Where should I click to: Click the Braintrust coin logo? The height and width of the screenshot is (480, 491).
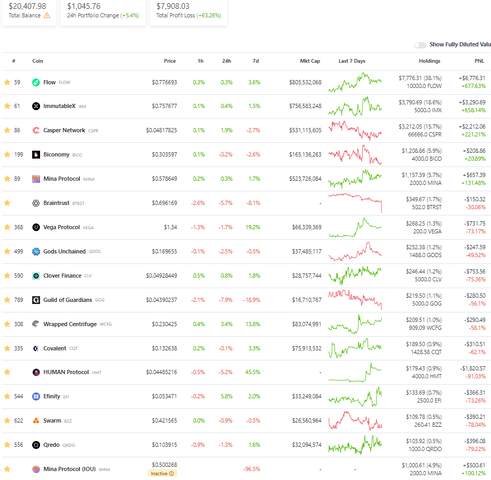tap(36, 203)
